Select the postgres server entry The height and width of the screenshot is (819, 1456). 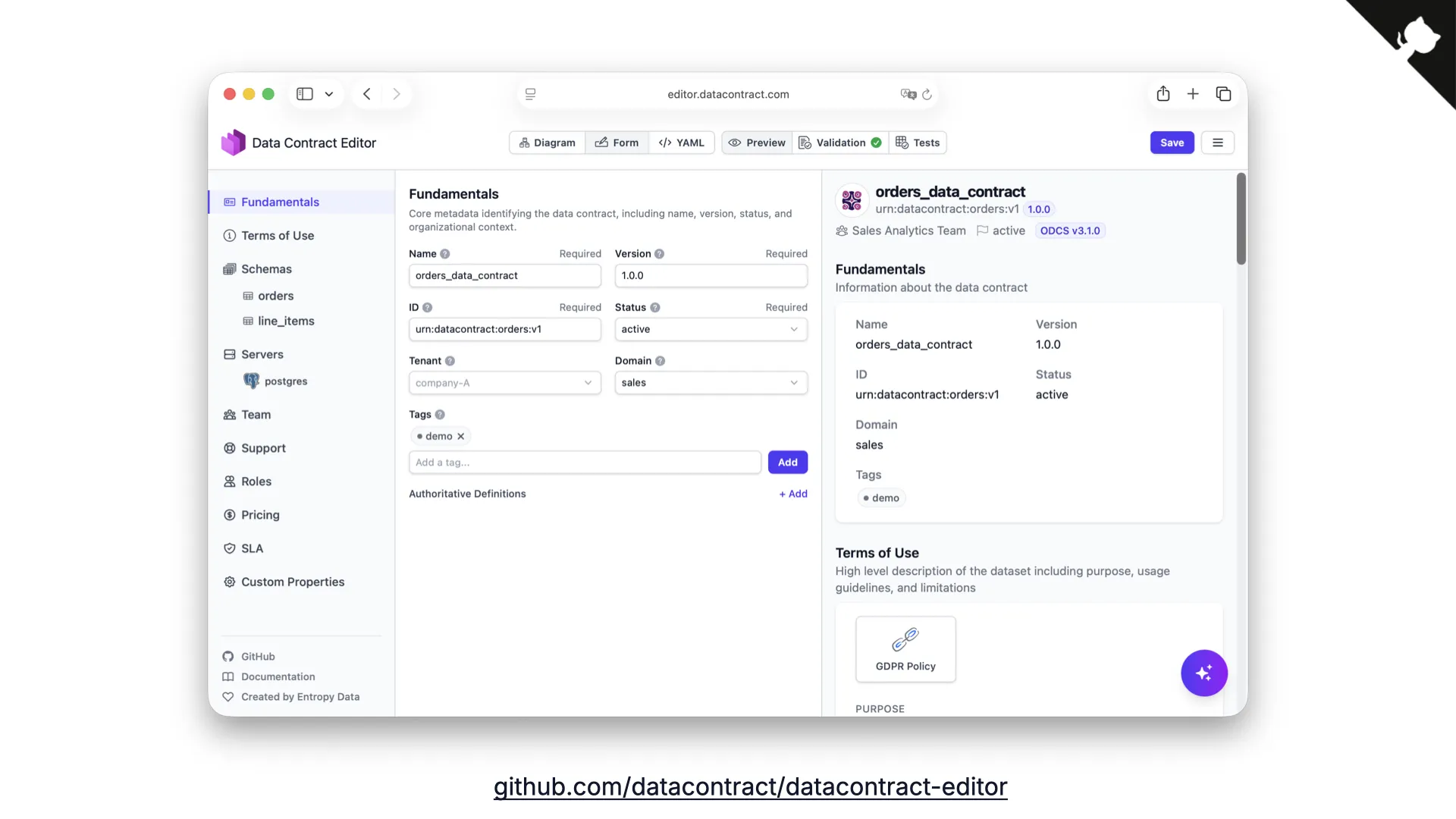click(x=284, y=381)
